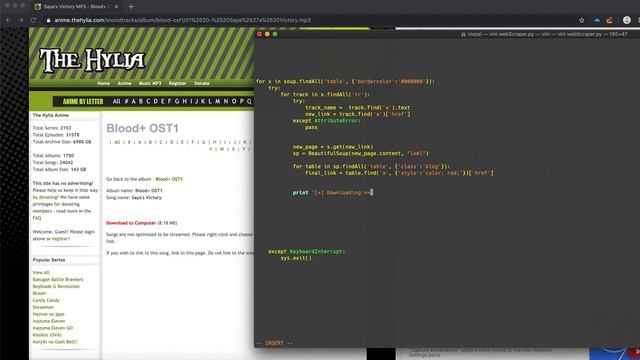Viewport: 640px width, 360px height.
Task: Select letter K in Anime by Letter bar
Action: 203,101
